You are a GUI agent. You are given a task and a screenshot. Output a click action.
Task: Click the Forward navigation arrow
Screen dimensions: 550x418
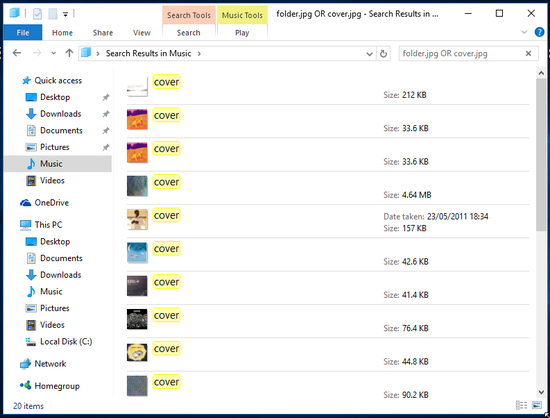[37, 53]
